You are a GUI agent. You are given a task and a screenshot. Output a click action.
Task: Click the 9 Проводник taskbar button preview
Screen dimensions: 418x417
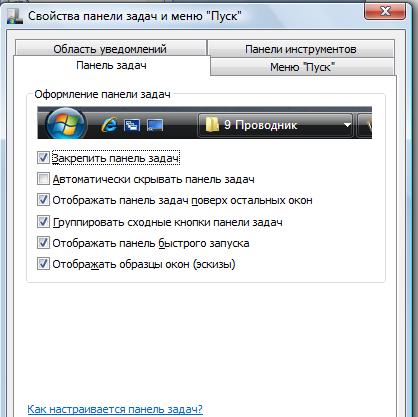pyautogui.click(x=275, y=125)
